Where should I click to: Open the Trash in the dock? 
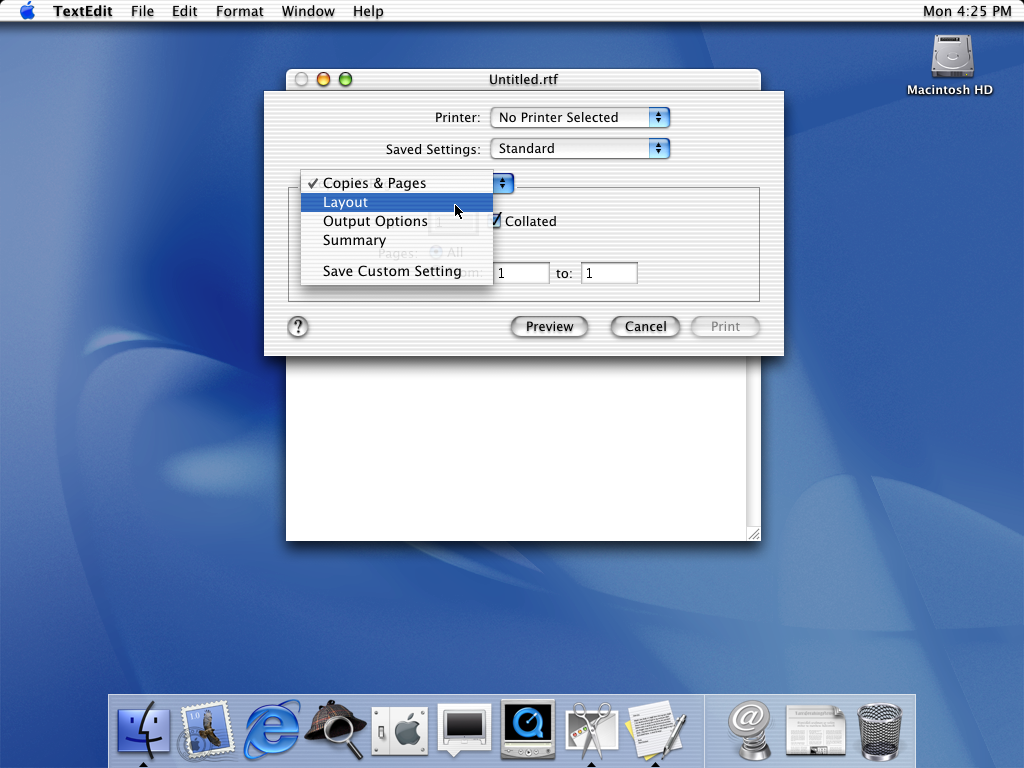tap(879, 731)
